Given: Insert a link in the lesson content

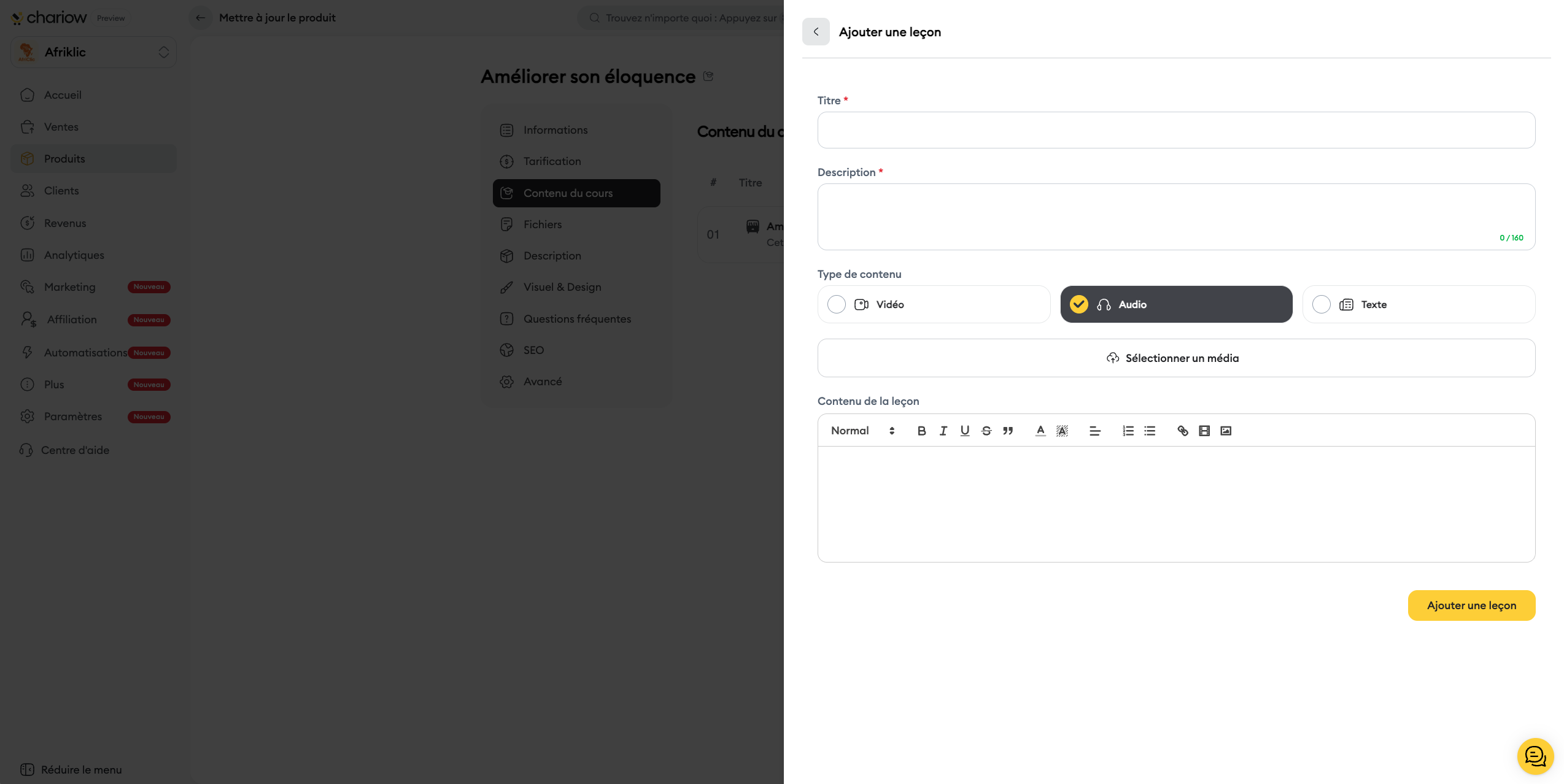Looking at the screenshot, I should tap(1182, 431).
